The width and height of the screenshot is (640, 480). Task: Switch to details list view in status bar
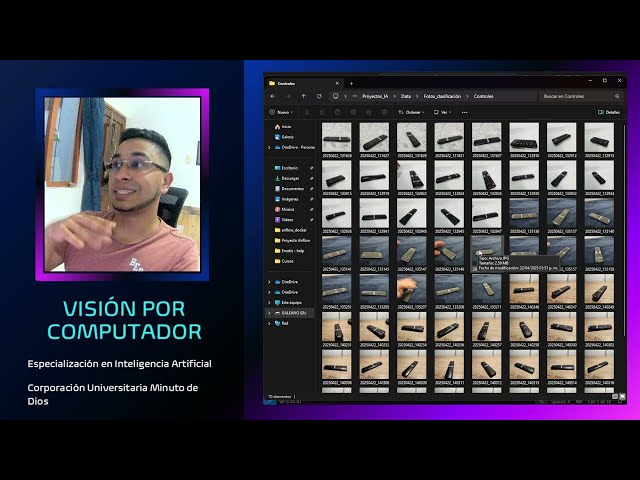[615, 396]
